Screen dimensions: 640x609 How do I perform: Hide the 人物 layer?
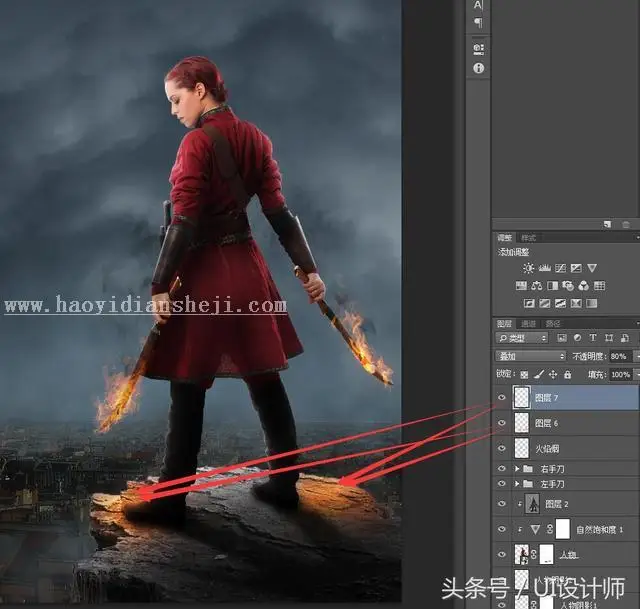502,555
